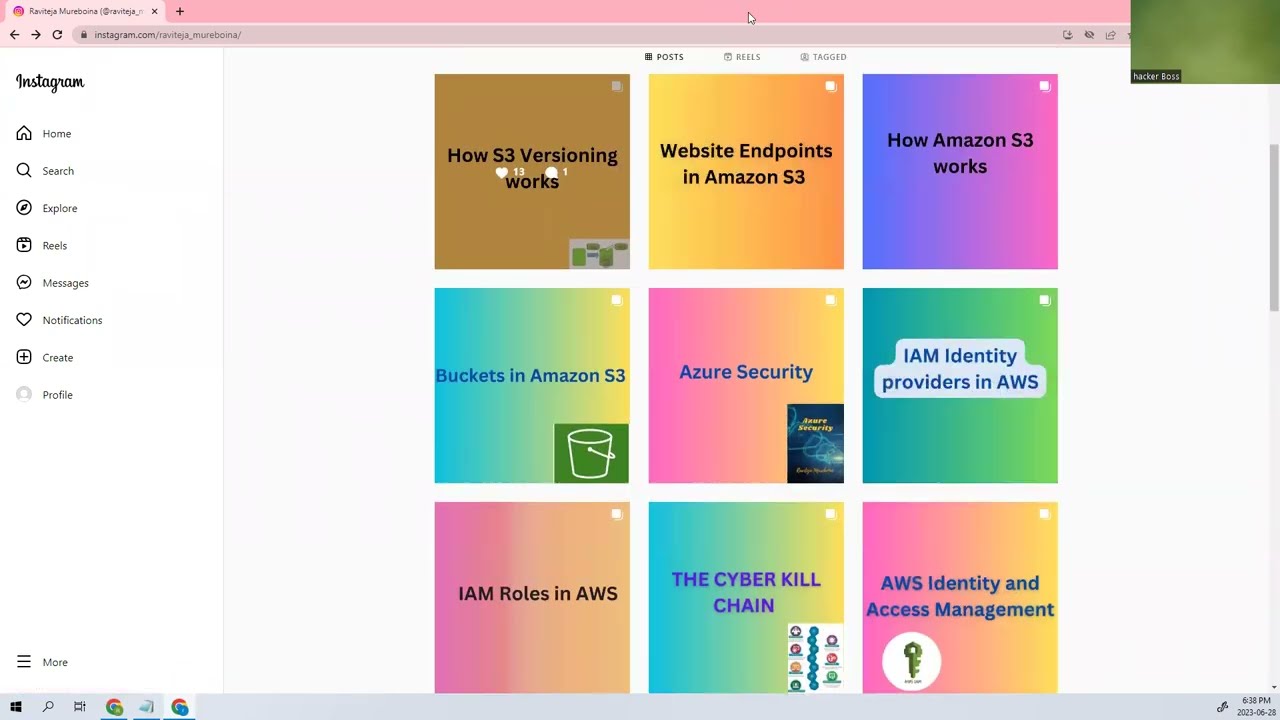This screenshot has width=1280, height=720.
Task: Switch to the Tagged tab
Action: point(823,57)
